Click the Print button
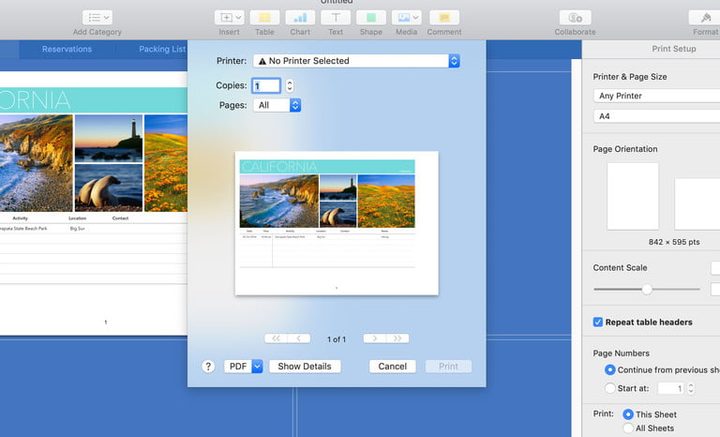This screenshot has height=437, width=720. coord(448,366)
